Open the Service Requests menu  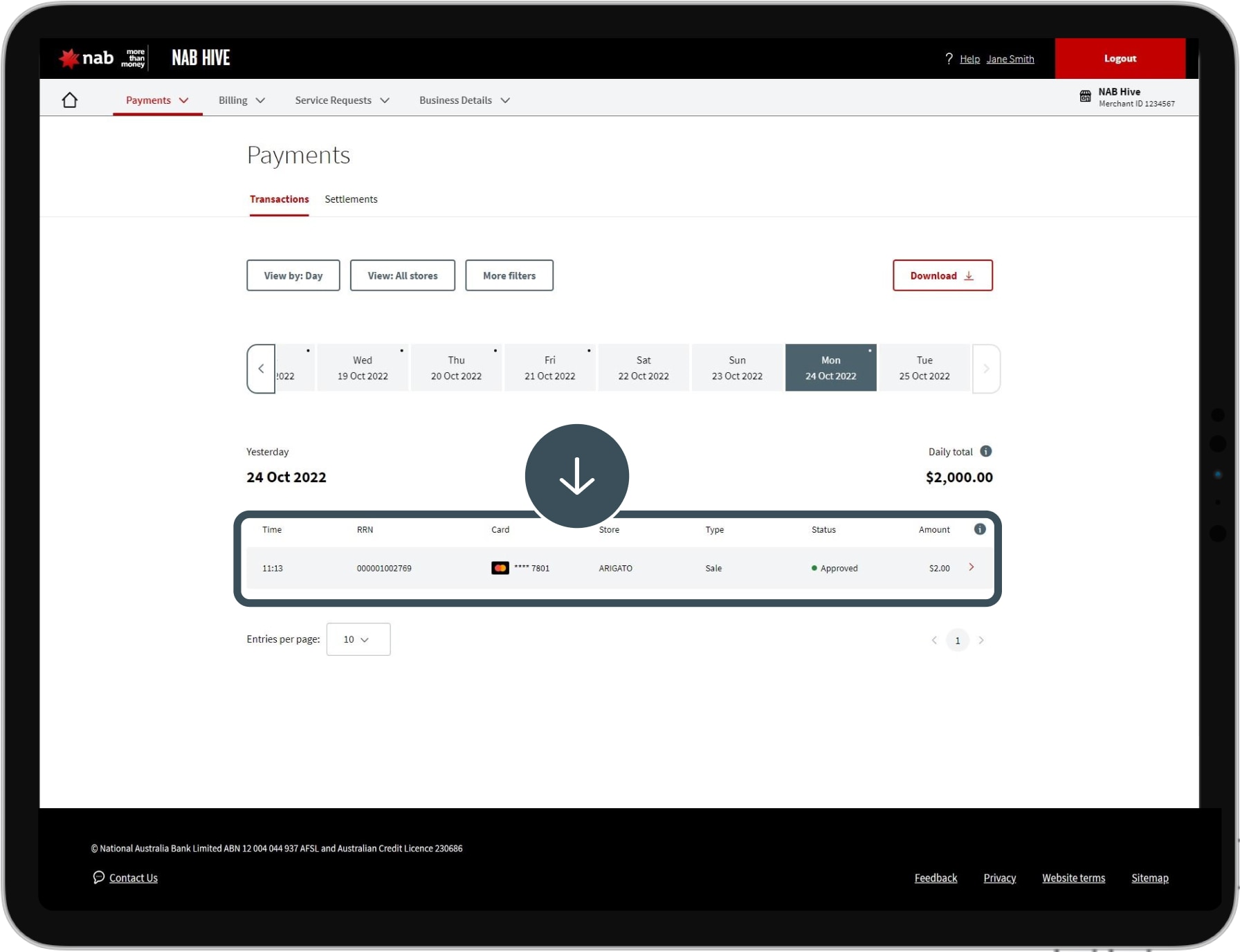point(342,100)
